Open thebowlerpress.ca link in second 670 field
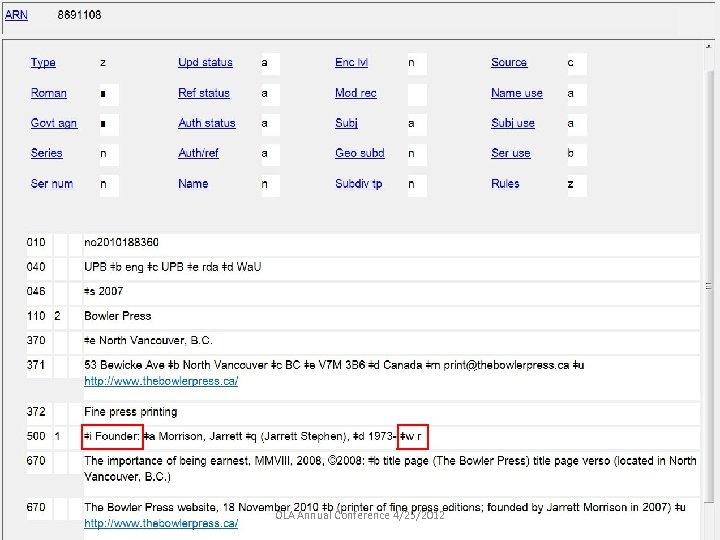The width and height of the screenshot is (720, 540). [161, 523]
